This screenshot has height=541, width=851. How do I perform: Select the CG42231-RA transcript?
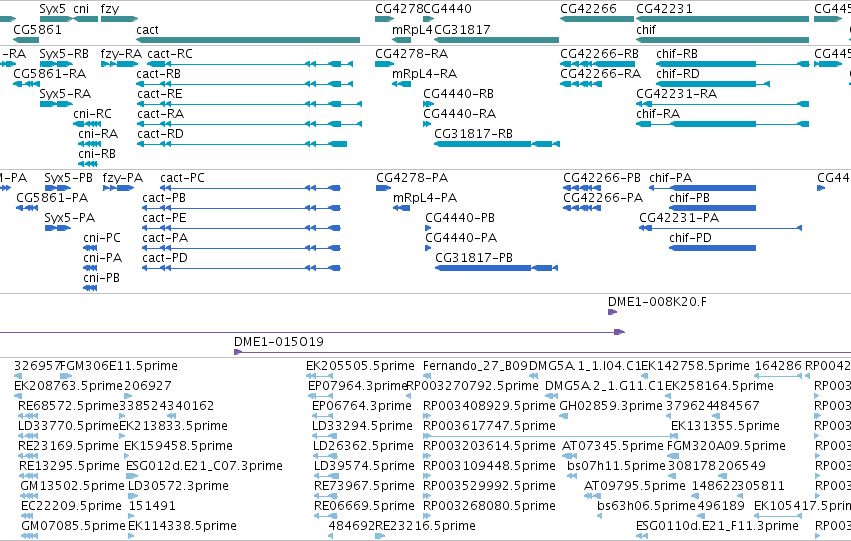pos(676,94)
